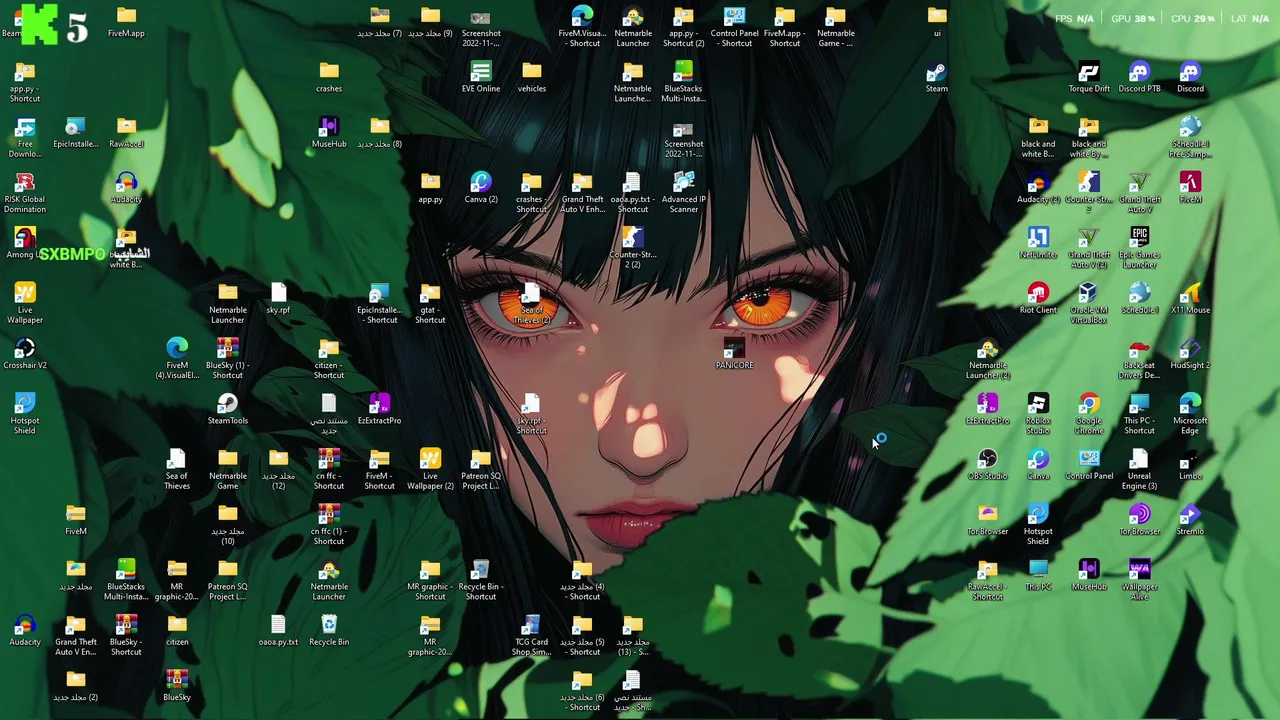Click the GPU 38% overlay reading
The width and height of the screenshot is (1280, 720).
pyautogui.click(x=1132, y=19)
